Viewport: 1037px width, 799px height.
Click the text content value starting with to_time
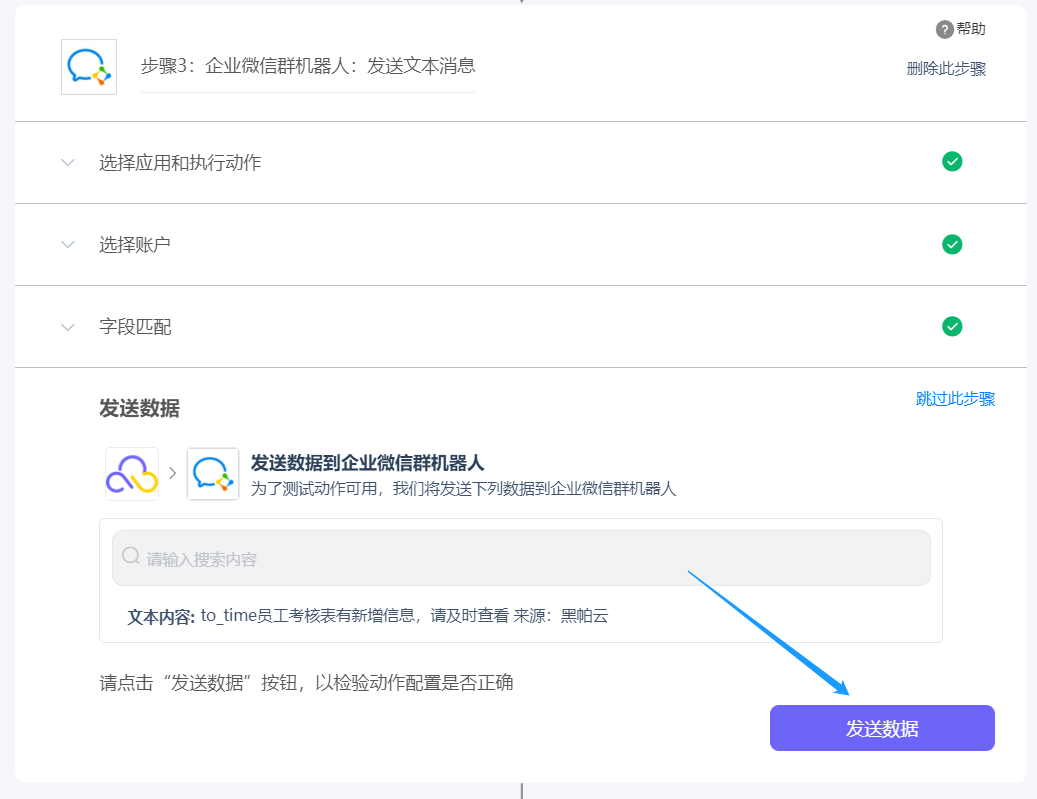point(404,616)
